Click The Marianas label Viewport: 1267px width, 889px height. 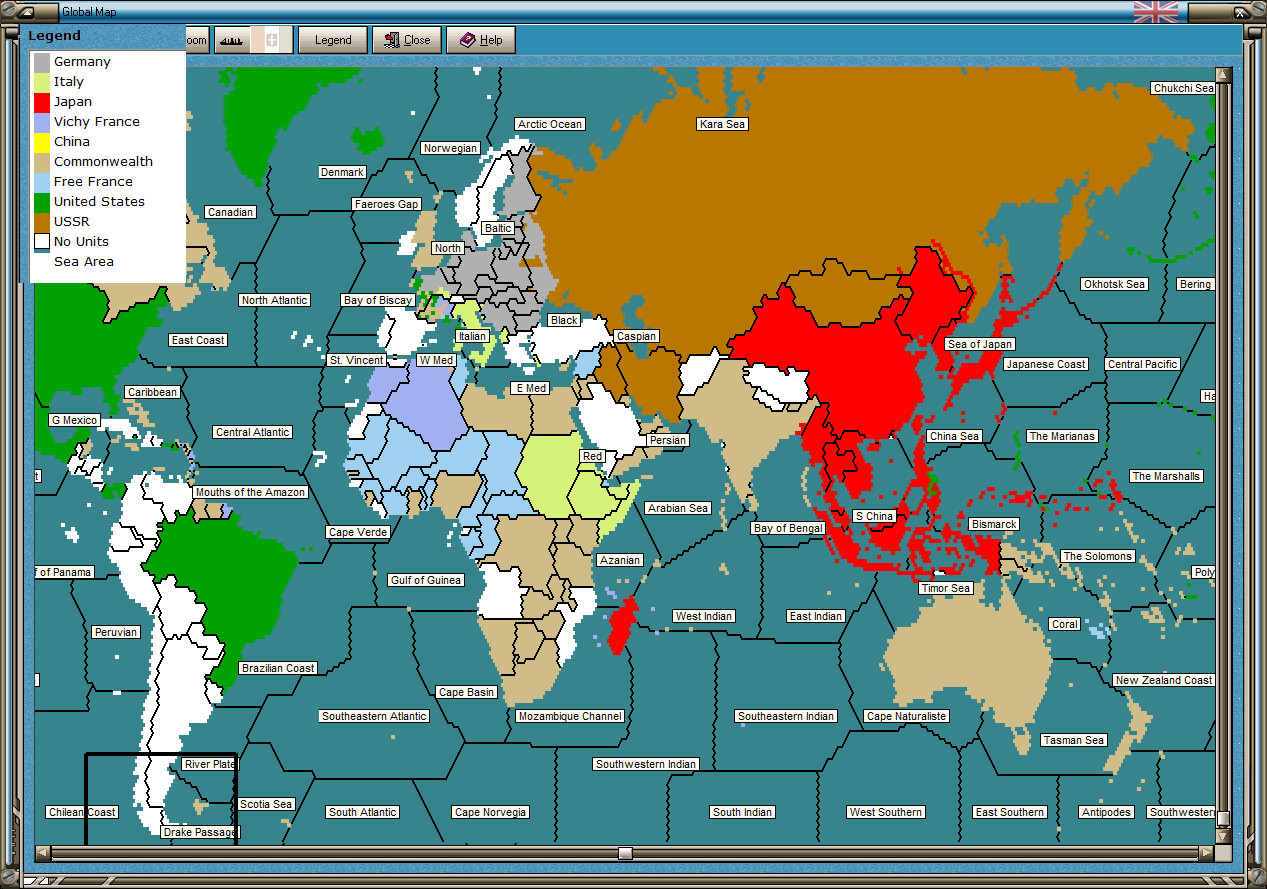click(x=1062, y=436)
